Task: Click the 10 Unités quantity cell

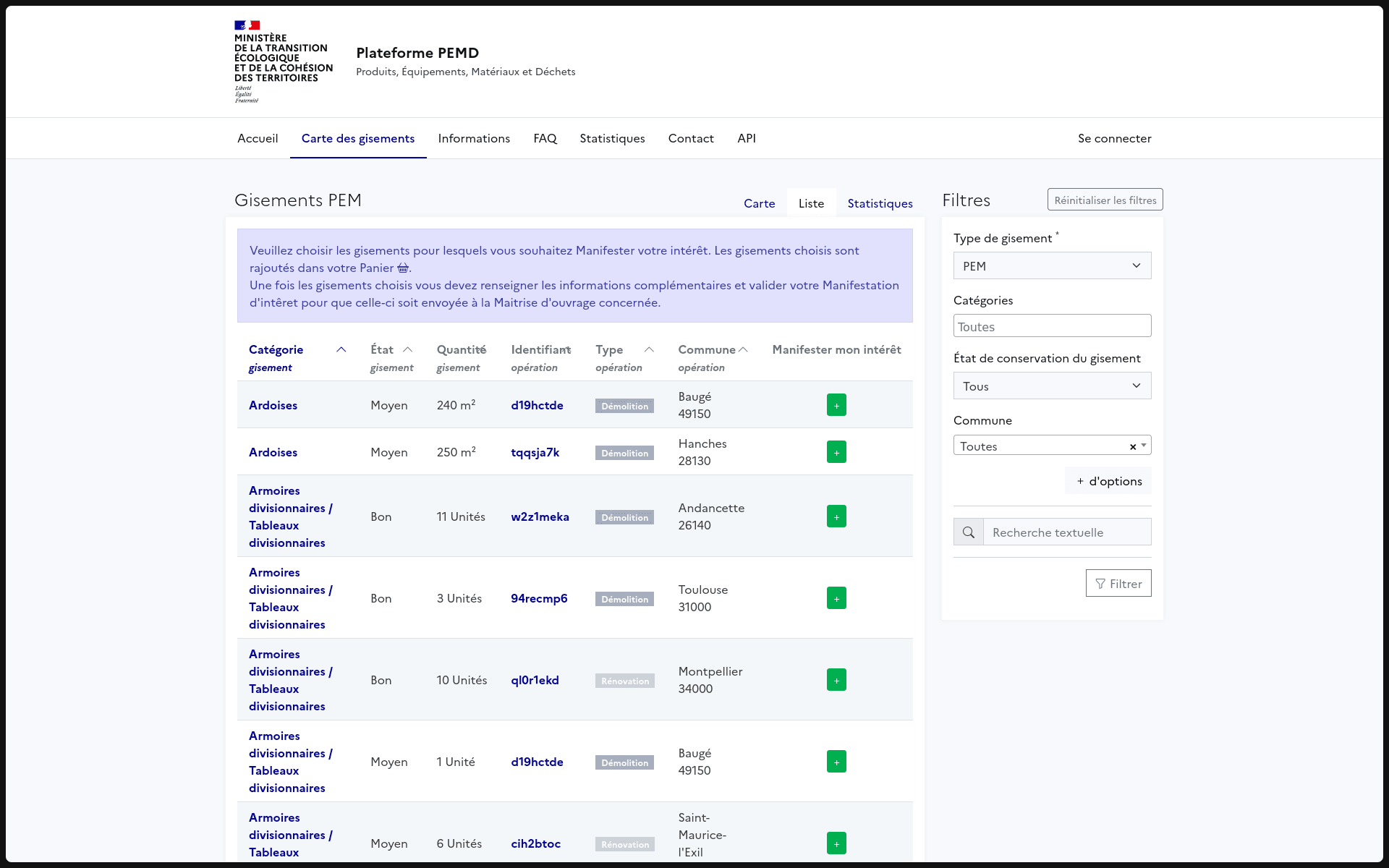Action: coord(462,680)
